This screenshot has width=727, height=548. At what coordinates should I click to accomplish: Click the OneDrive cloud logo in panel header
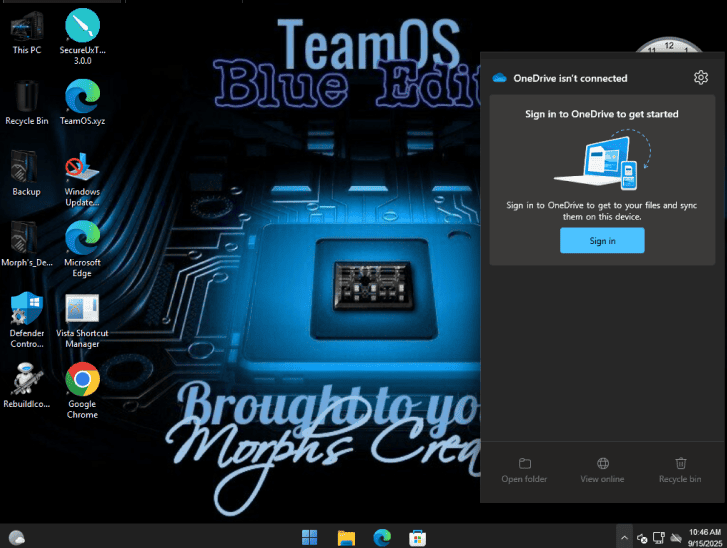tap(499, 77)
